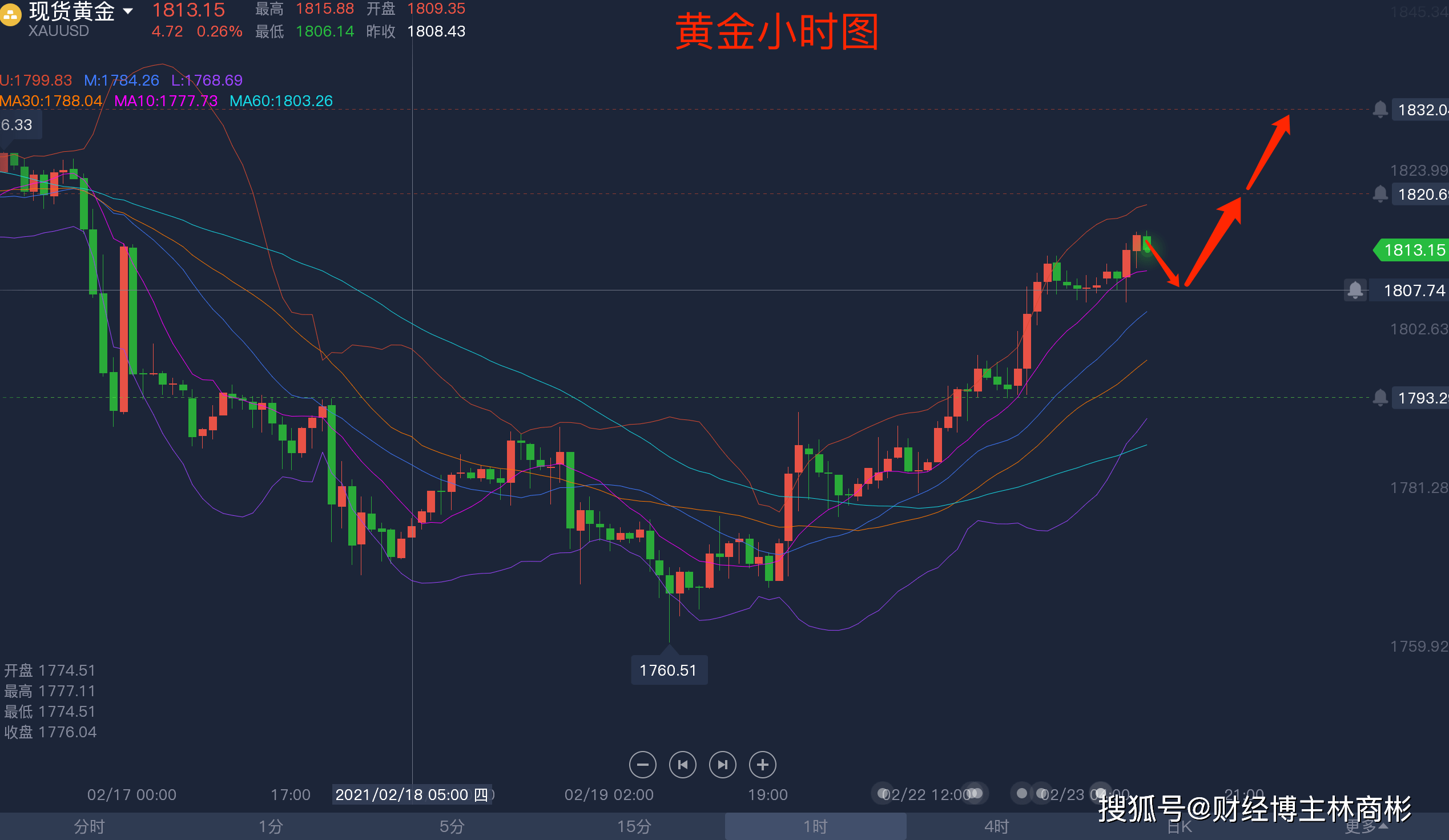The width and height of the screenshot is (1449, 840).
Task: Click the 1760.51 low price label
Action: coord(669,670)
